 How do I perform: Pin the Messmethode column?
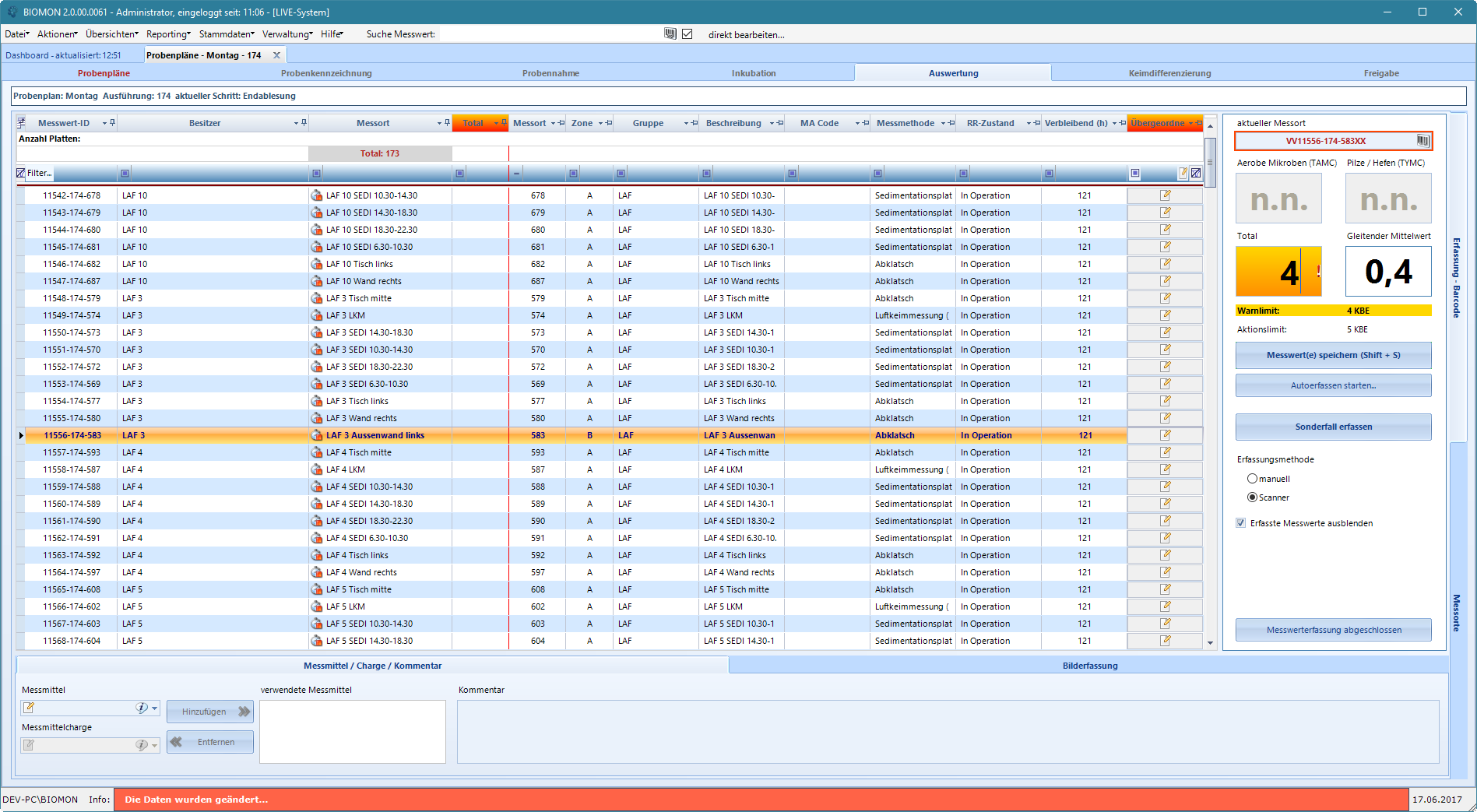click(951, 122)
